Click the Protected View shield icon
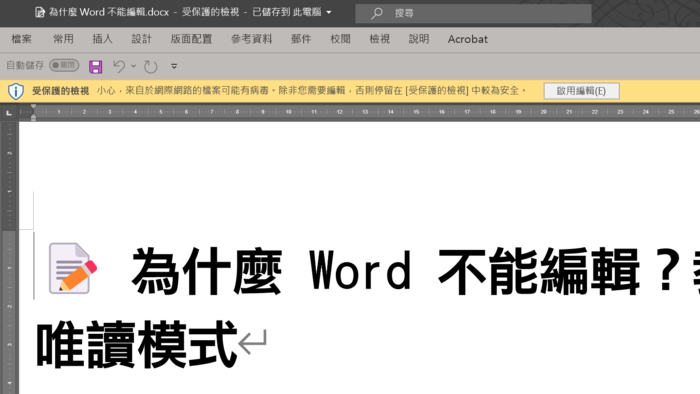 (16, 91)
